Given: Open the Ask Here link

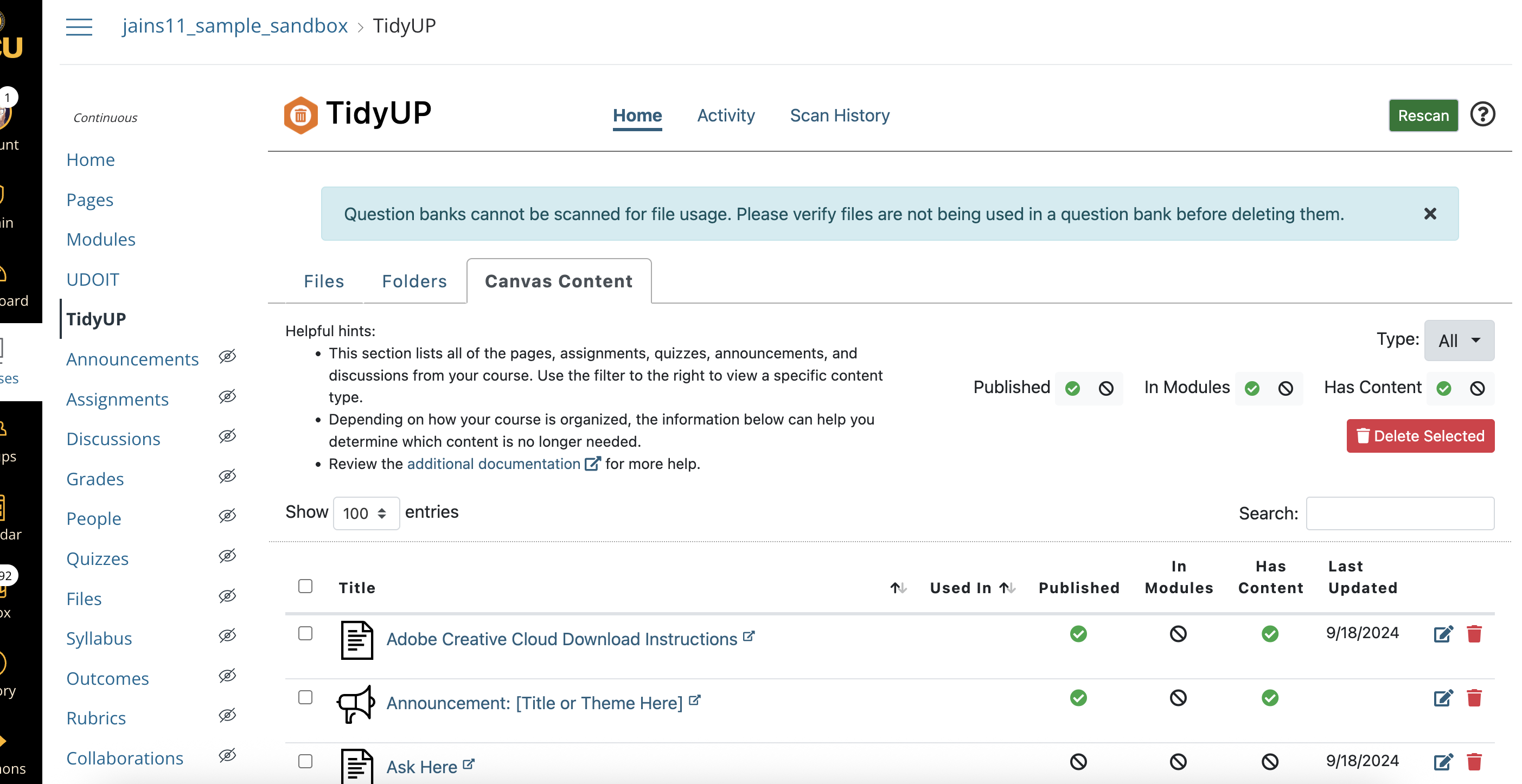Looking at the screenshot, I should 422,767.
